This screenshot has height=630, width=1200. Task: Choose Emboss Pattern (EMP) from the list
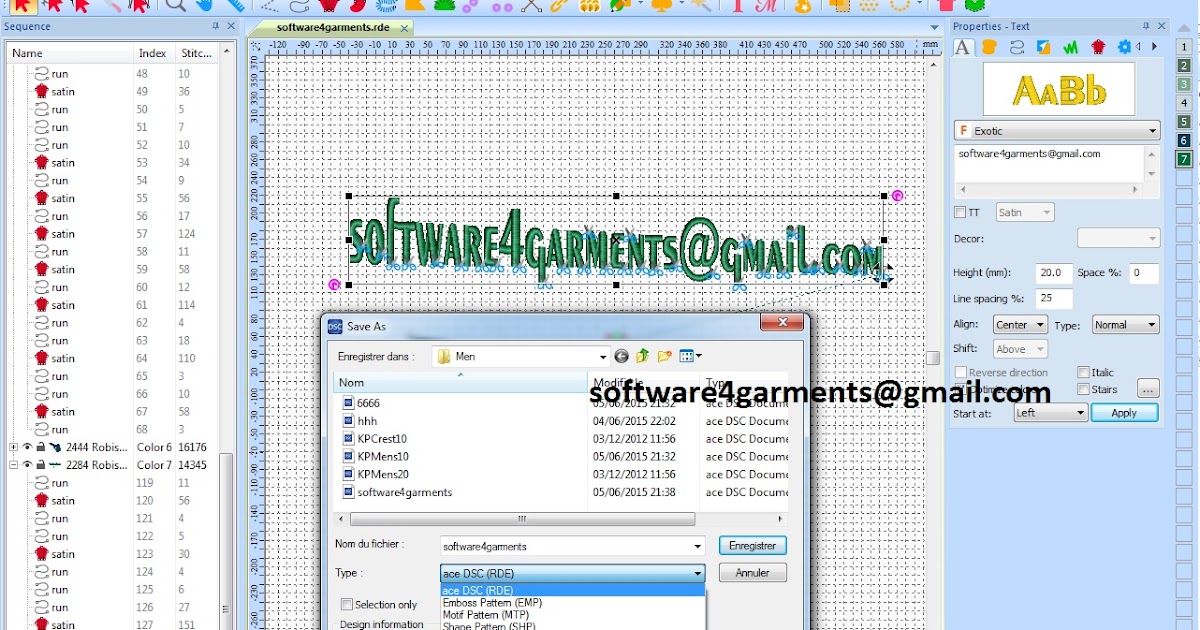[491, 603]
